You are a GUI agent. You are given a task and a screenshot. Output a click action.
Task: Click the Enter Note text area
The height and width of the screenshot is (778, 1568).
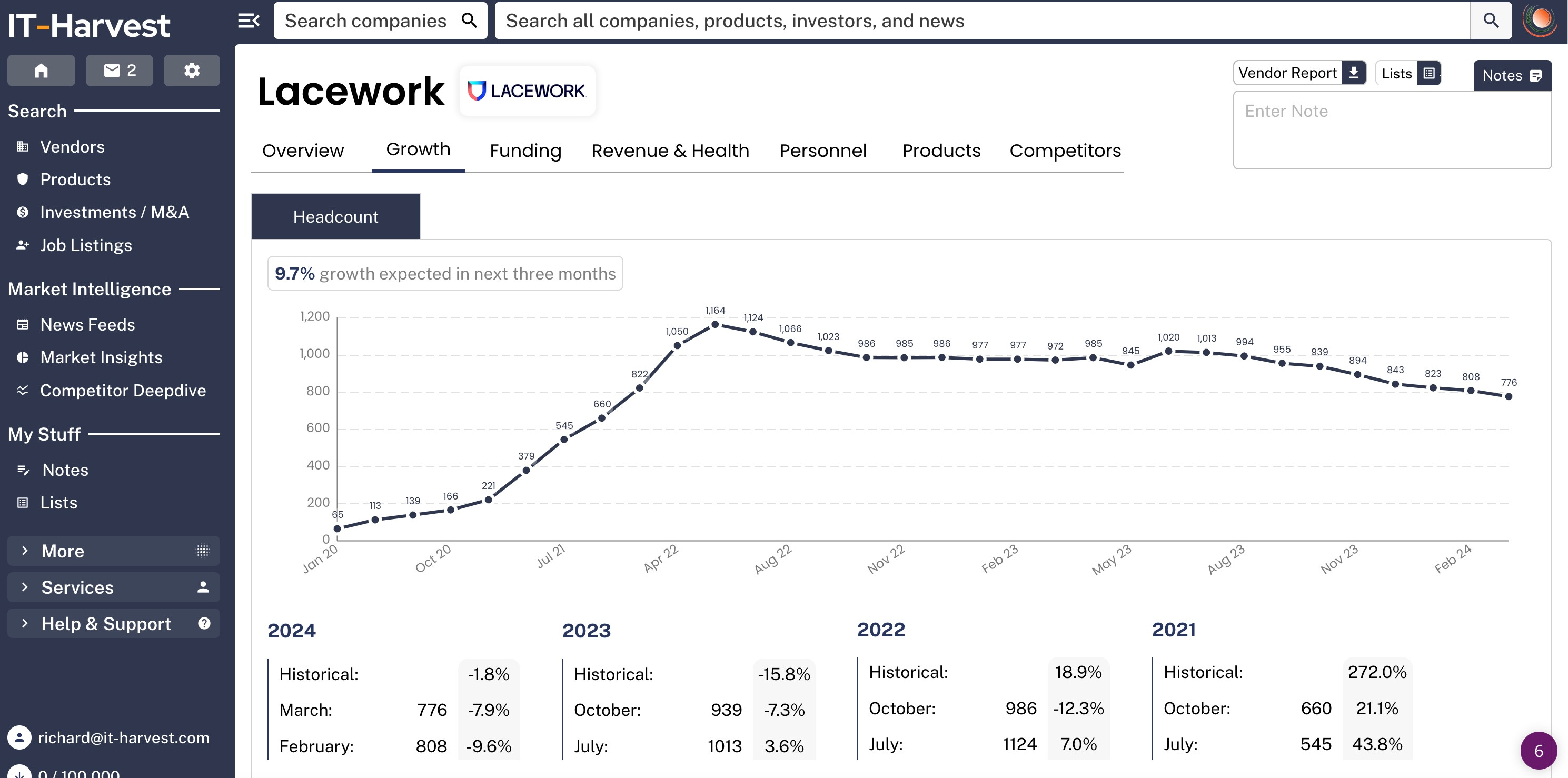coord(1392,129)
